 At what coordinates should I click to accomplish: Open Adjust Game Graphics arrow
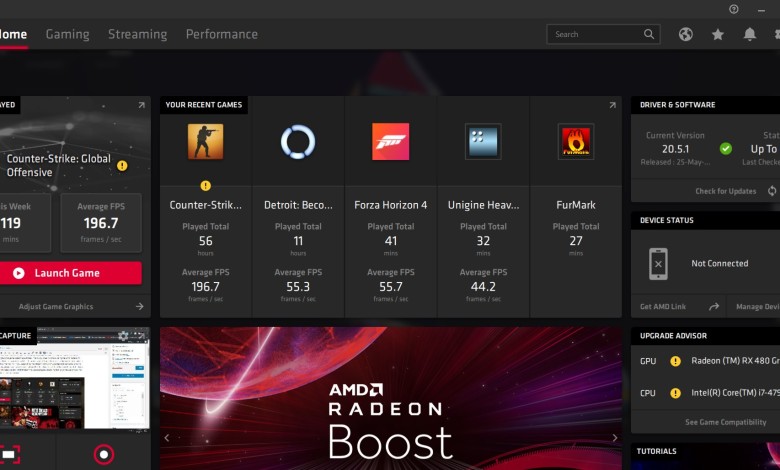pos(139,306)
